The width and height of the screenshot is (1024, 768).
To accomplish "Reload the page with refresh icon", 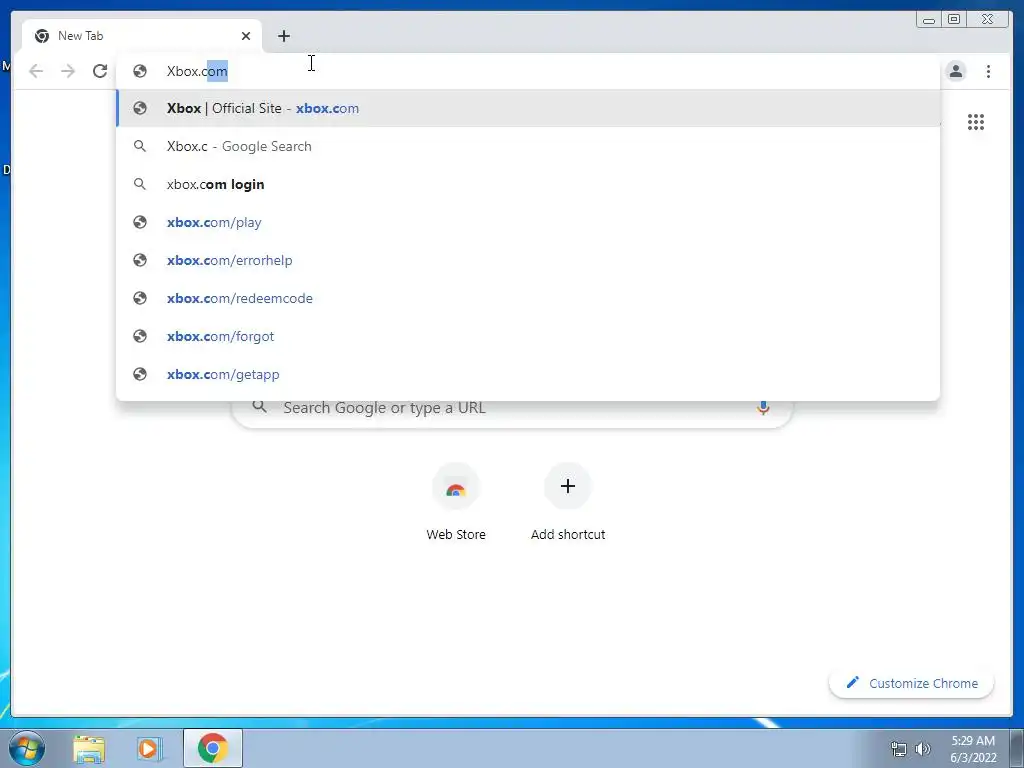I will (x=100, y=71).
